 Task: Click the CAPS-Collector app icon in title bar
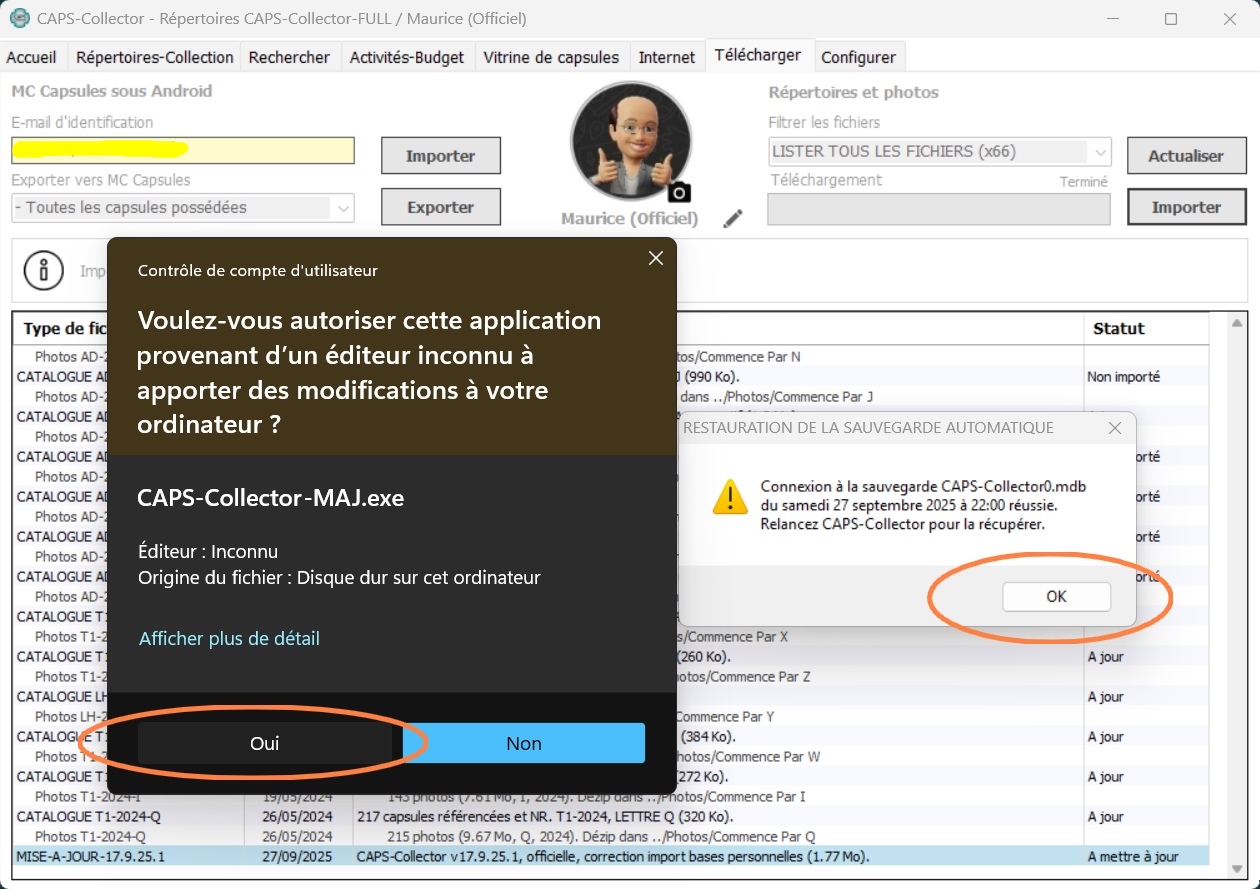18,18
